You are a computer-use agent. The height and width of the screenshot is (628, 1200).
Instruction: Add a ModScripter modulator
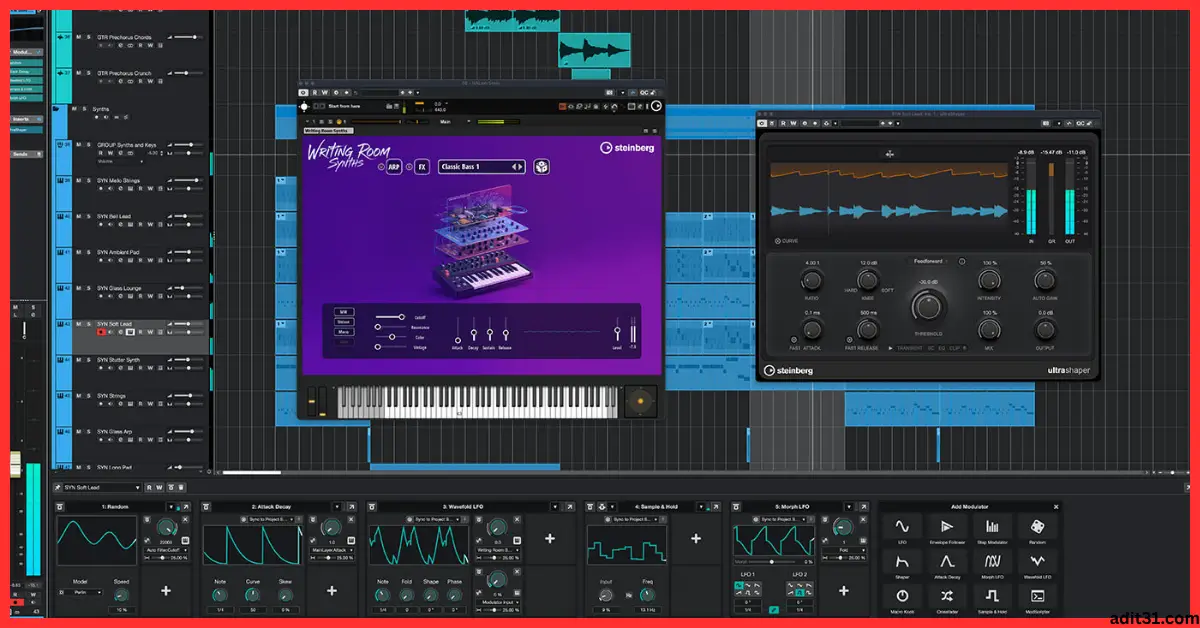point(1037,599)
